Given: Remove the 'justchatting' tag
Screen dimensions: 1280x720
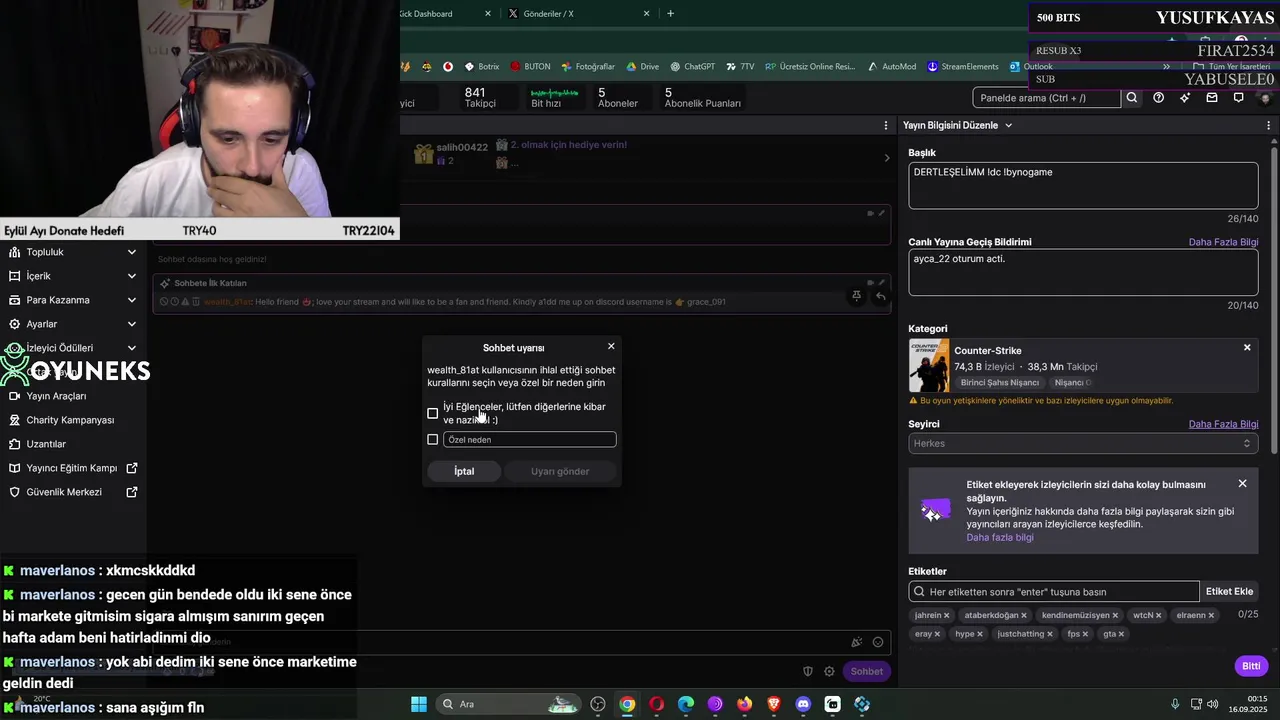Looking at the screenshot, I should (1050, 634).
